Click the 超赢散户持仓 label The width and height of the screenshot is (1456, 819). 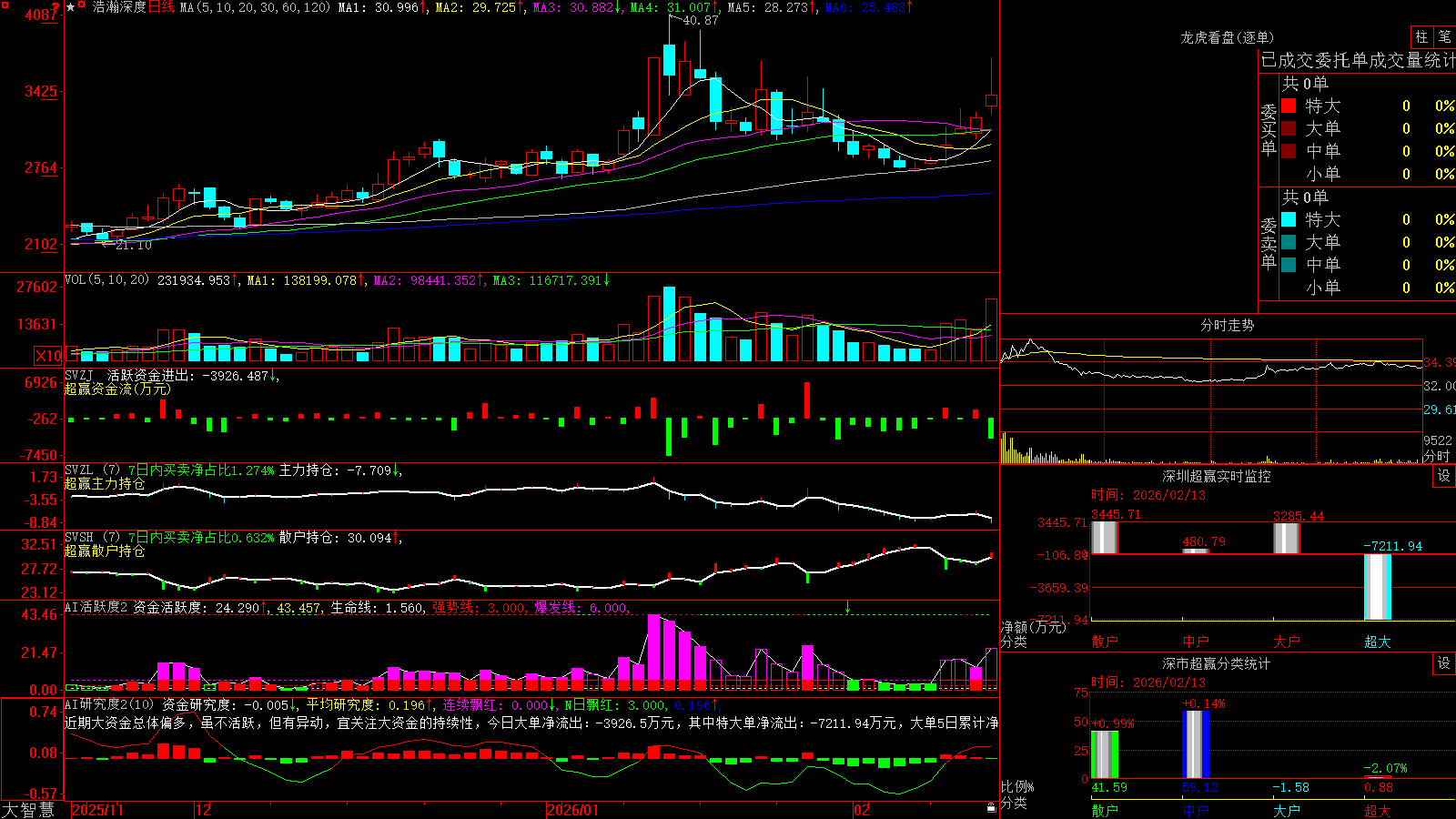pyautogui.click(x=105, y=551)
